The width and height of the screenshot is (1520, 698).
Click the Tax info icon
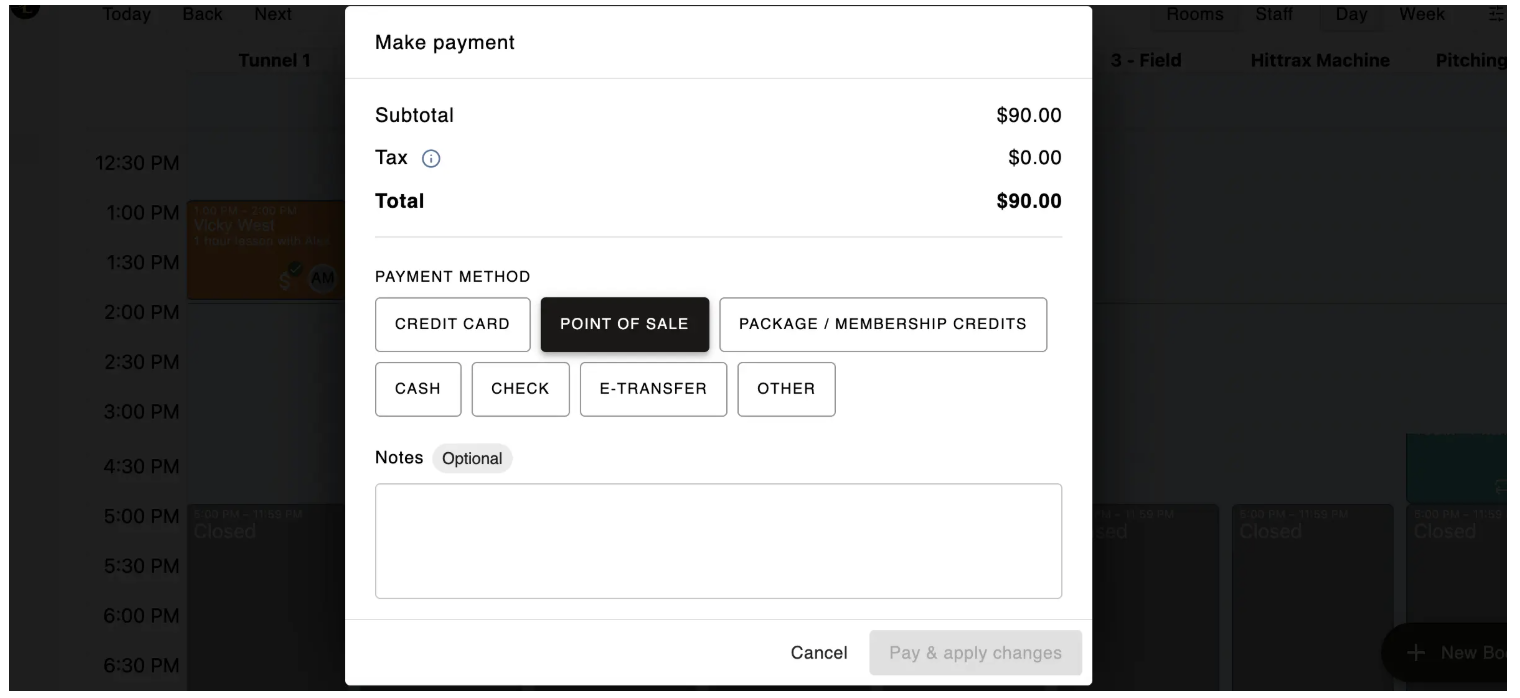click(x=431, y=158)
